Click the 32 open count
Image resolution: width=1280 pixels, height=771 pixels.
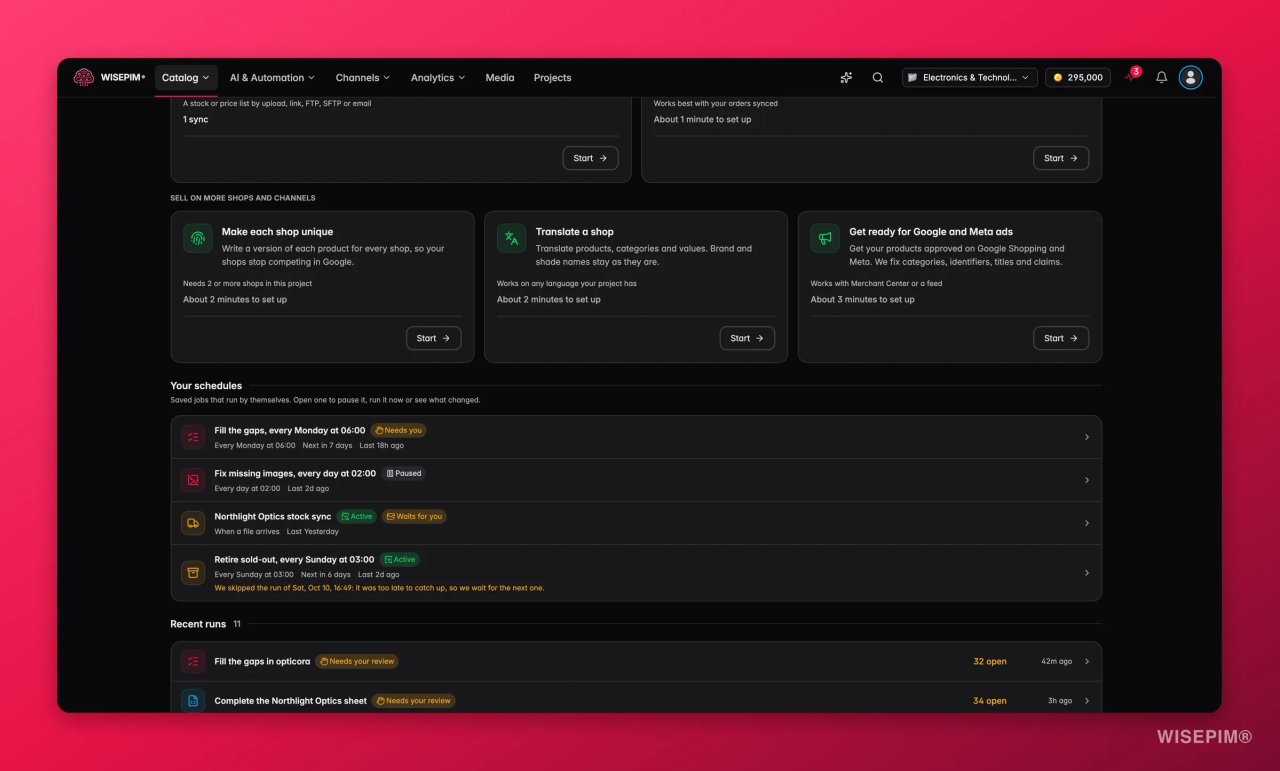coord(990,661)
